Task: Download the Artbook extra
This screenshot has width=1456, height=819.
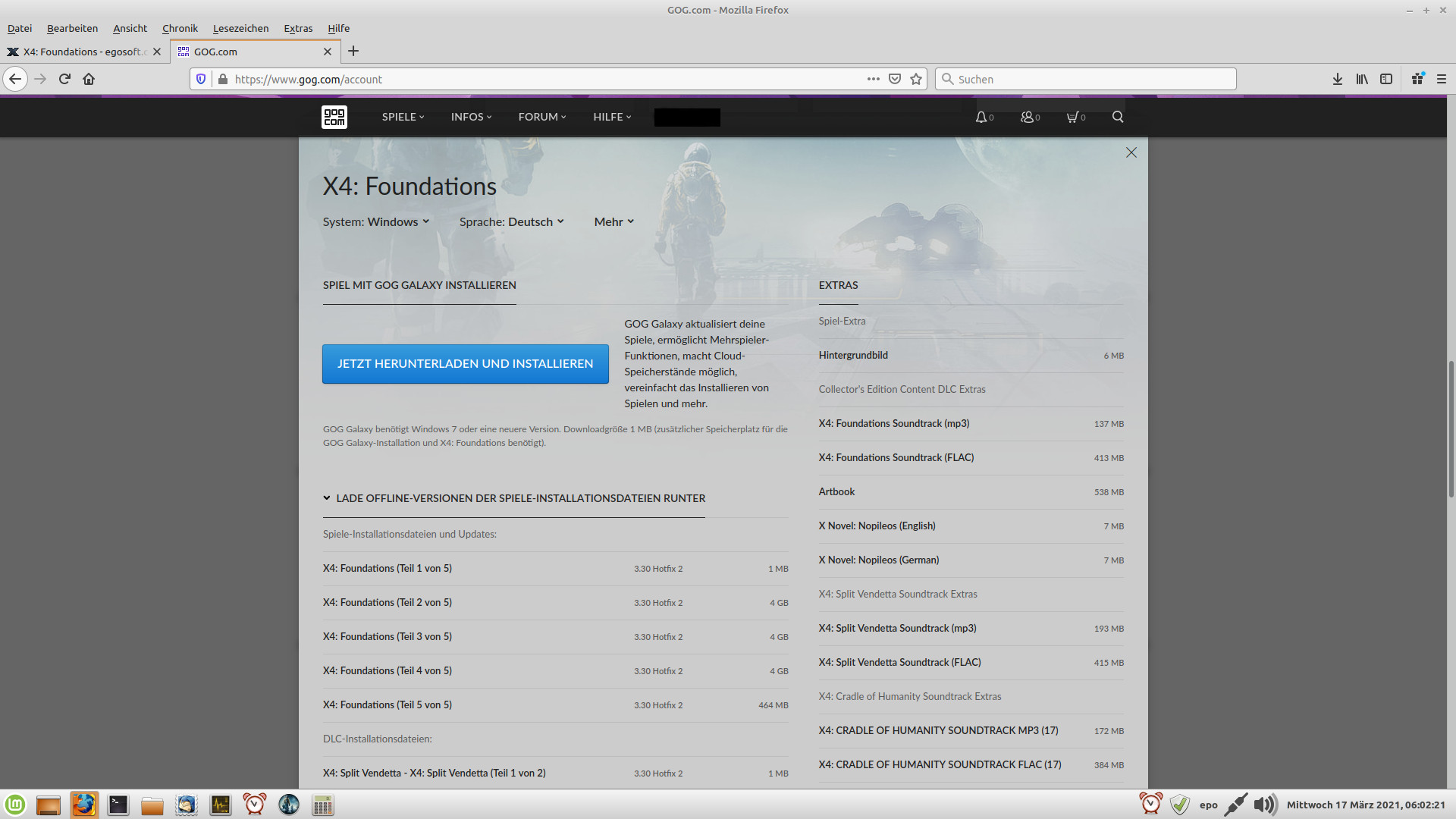Action: pos(971,492)
